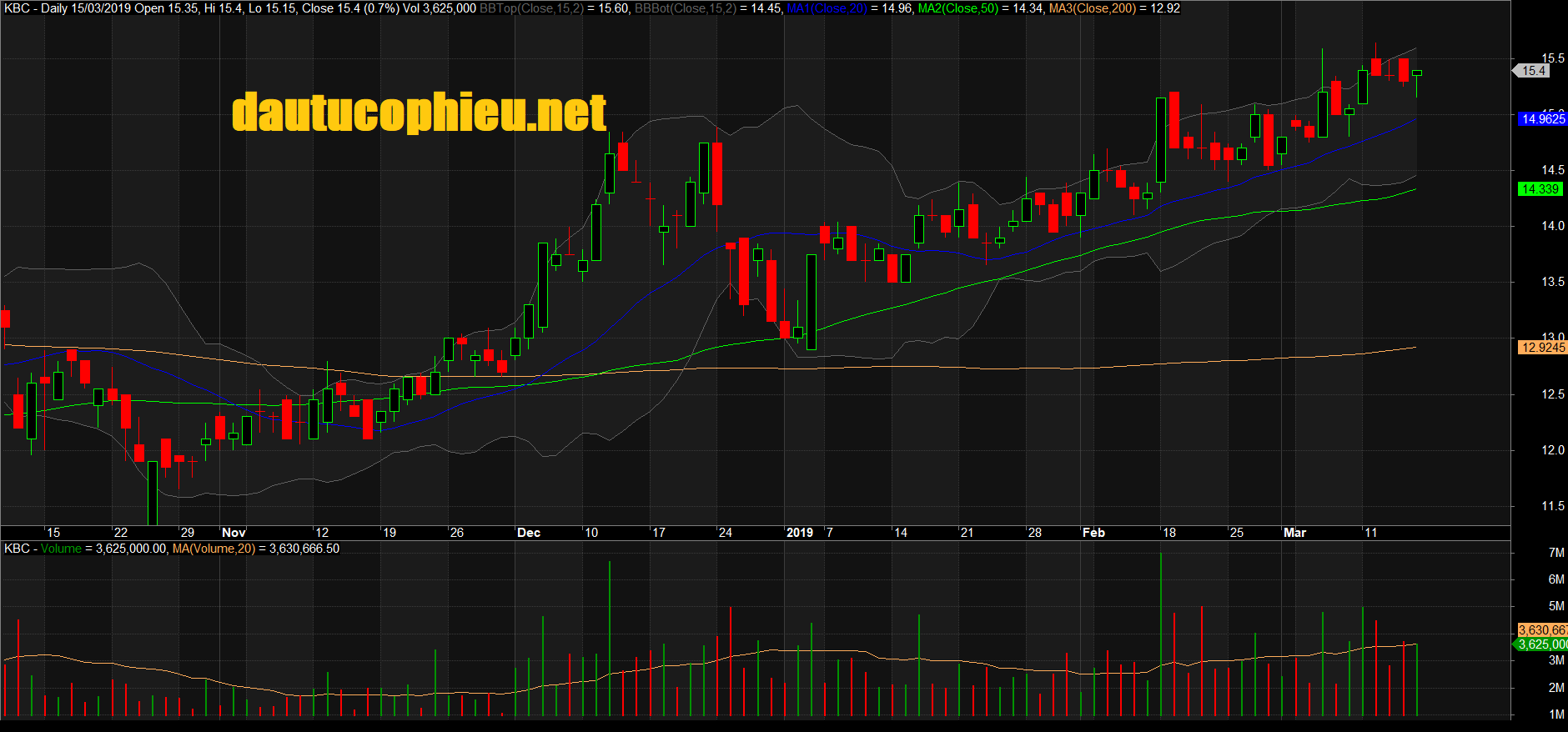This screenshot has width=1568, height=732.
Task: Click the green 3,625,000 volume value label
Action: click(x=1542, y=644)
